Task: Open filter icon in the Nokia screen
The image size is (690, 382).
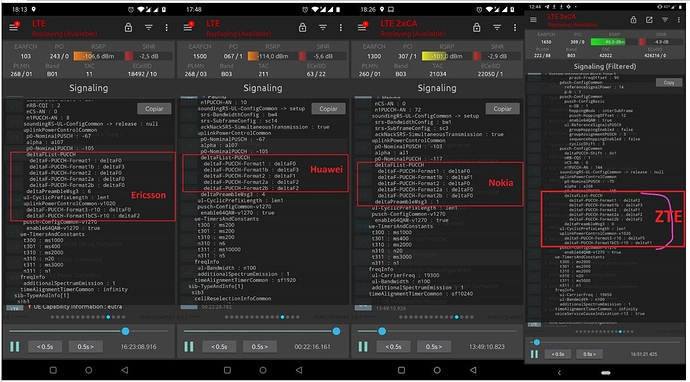Action: tap(497, 27)
